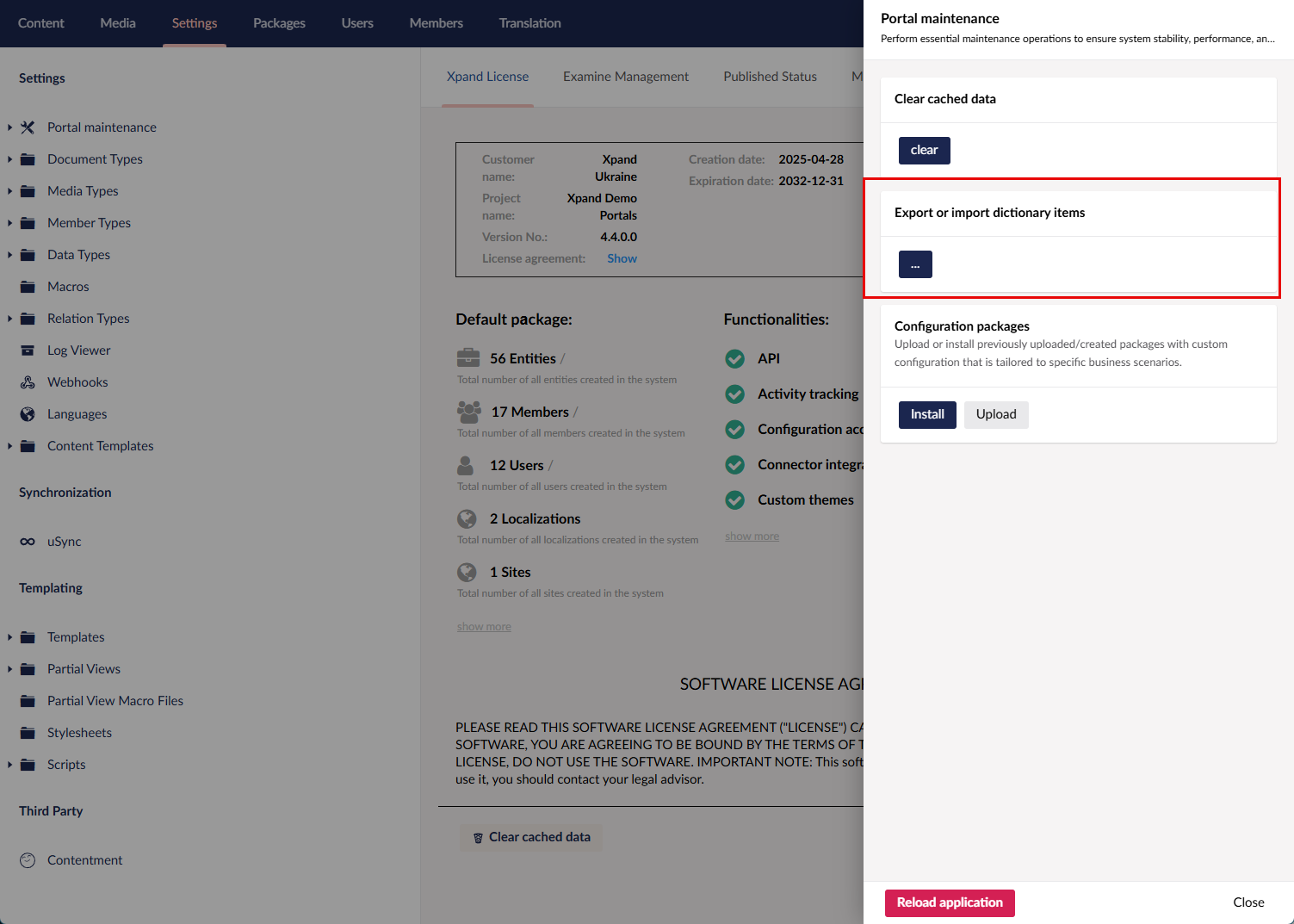Open the Show license agreement link
1294x924 pixels.
click(622, 258)
